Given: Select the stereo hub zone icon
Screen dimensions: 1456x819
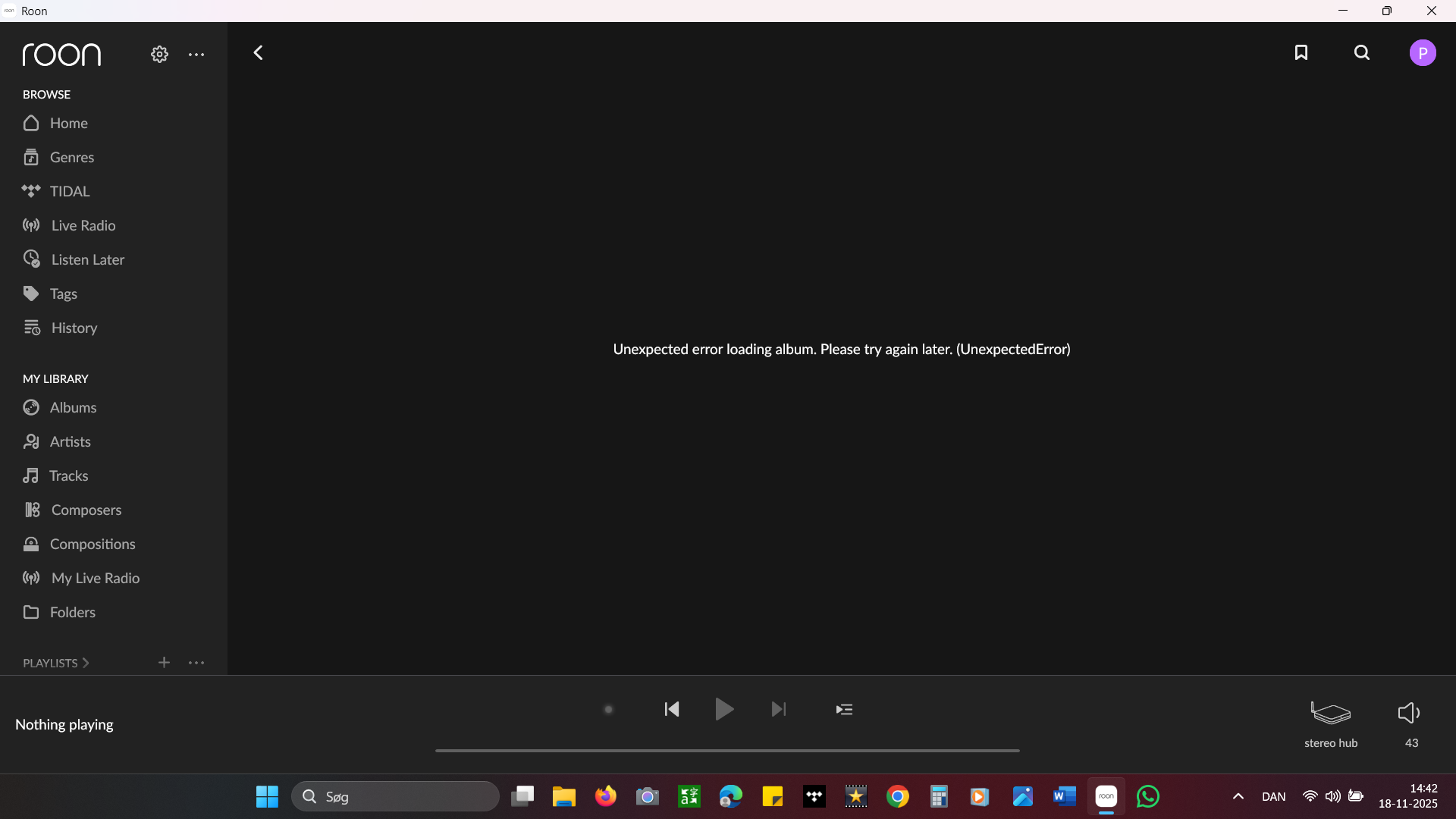Looking at the screenshot, I should pyautogui.click(x=1331, y=714).
